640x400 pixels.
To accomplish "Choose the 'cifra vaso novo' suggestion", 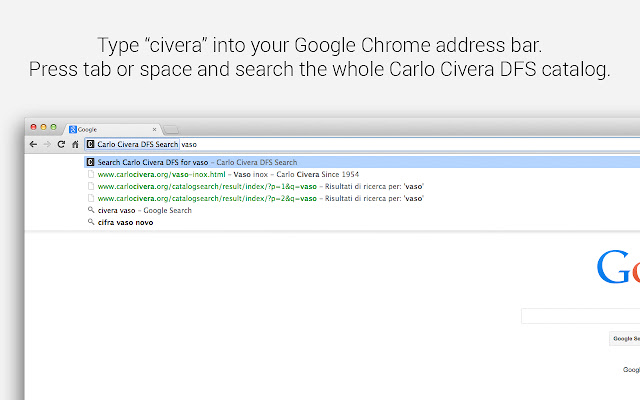I will (125, 222).
